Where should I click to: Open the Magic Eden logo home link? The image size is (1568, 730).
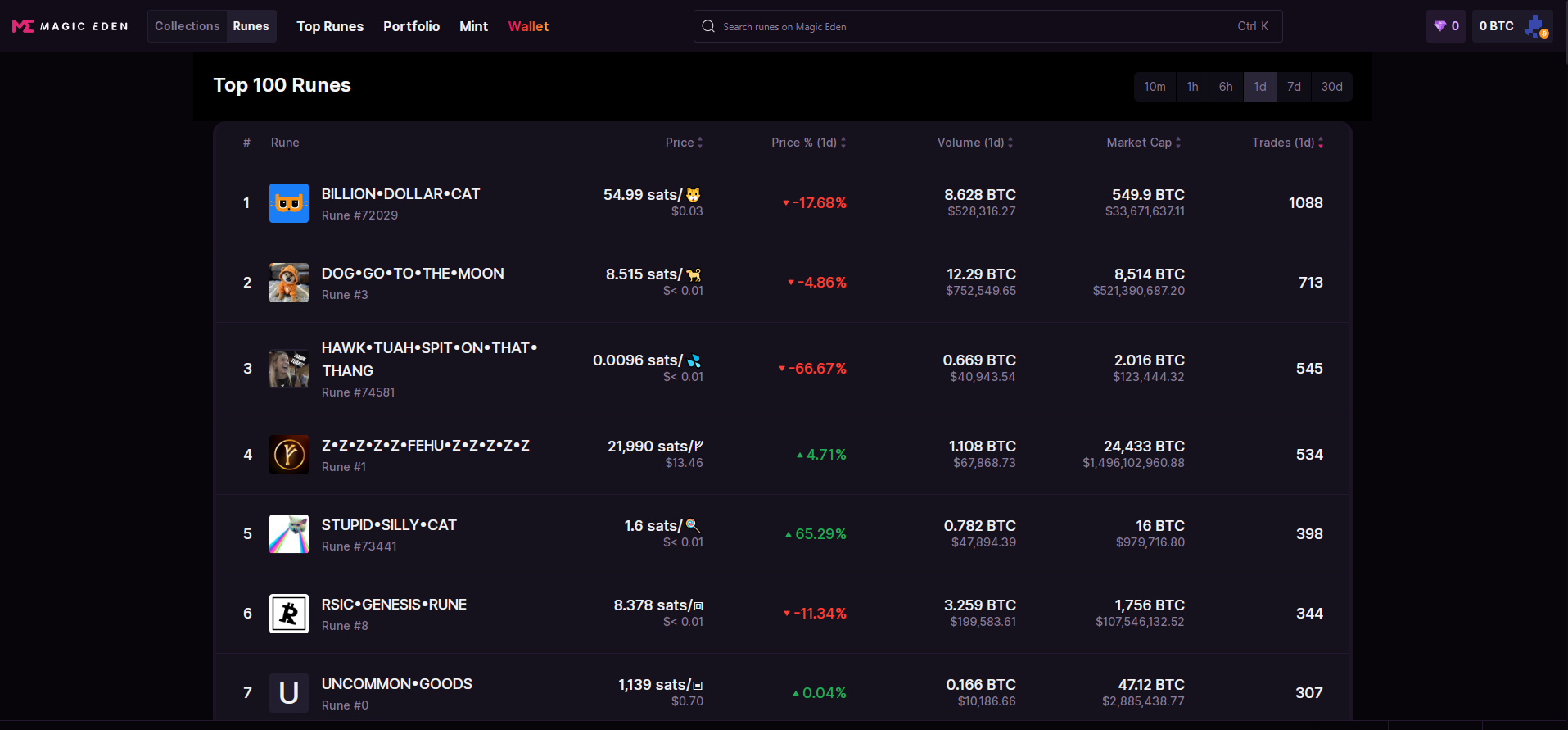click(x=70, y=26)
